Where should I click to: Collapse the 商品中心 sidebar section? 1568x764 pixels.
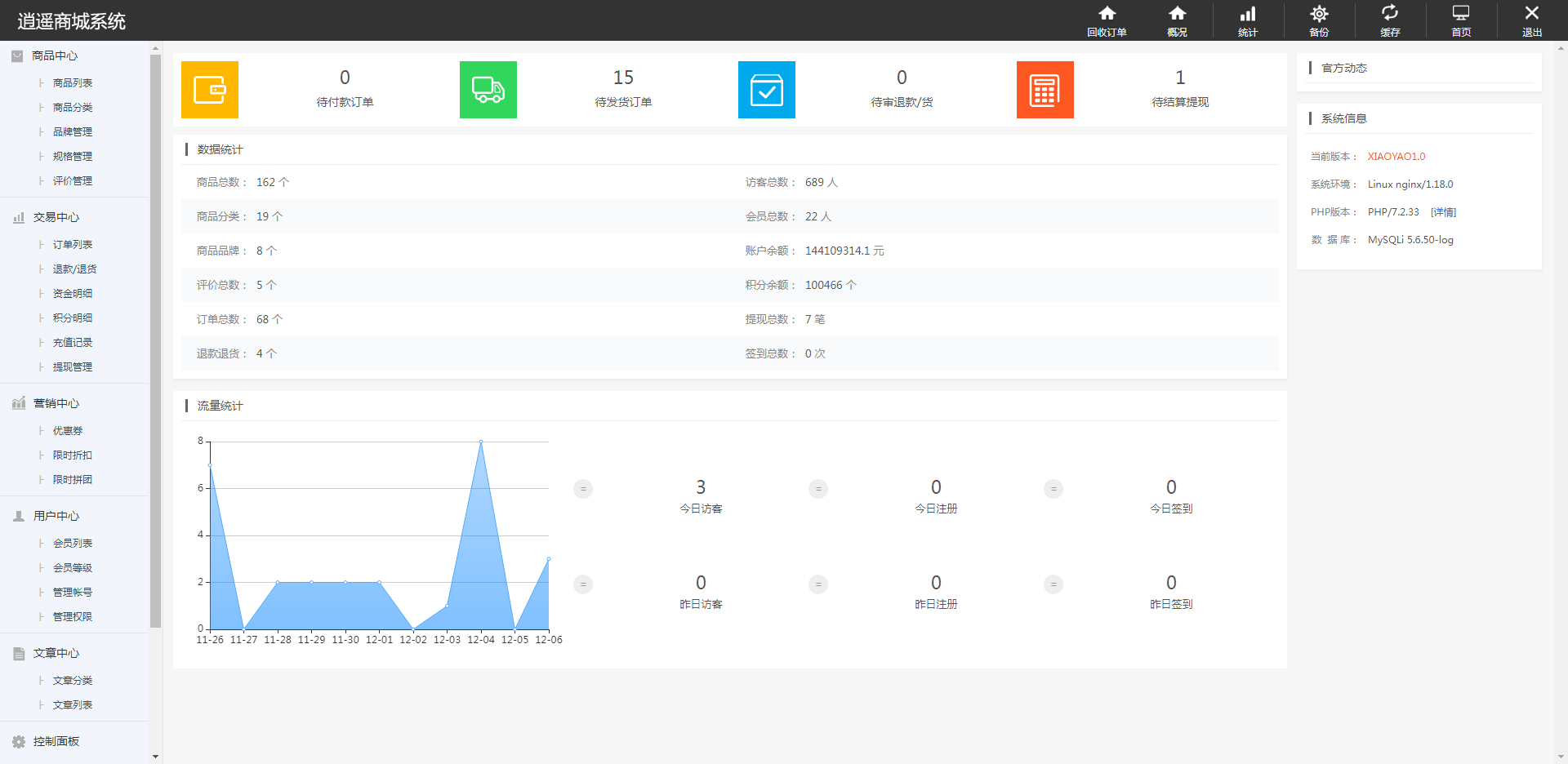(55, 56)
